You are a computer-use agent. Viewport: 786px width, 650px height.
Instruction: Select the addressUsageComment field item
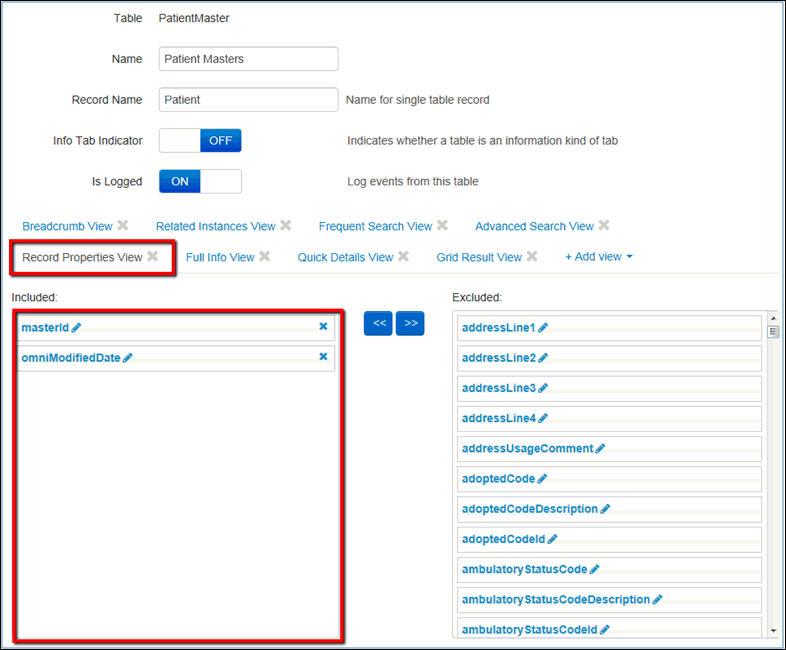click(527, 449)
